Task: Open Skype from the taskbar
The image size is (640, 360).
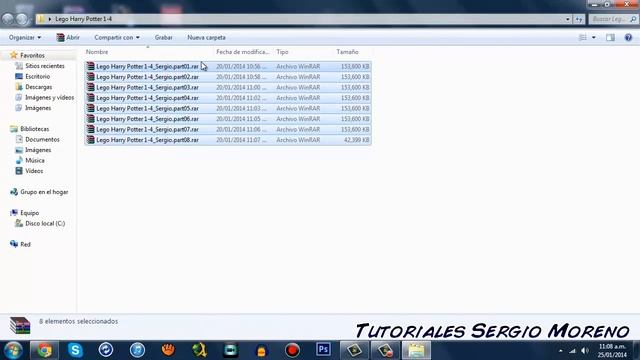Action: tap(76, 350)
